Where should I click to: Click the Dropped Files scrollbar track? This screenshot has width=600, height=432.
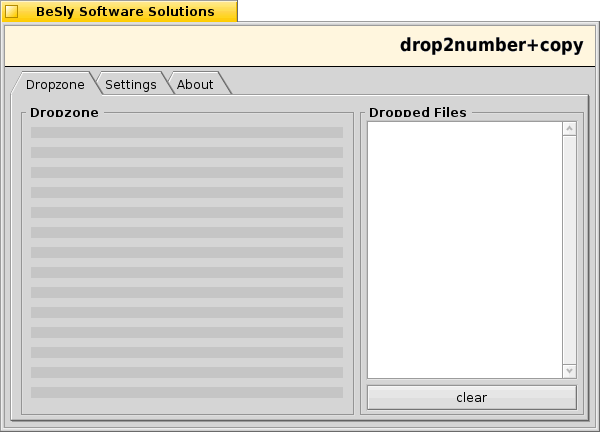tap(569, 250)
